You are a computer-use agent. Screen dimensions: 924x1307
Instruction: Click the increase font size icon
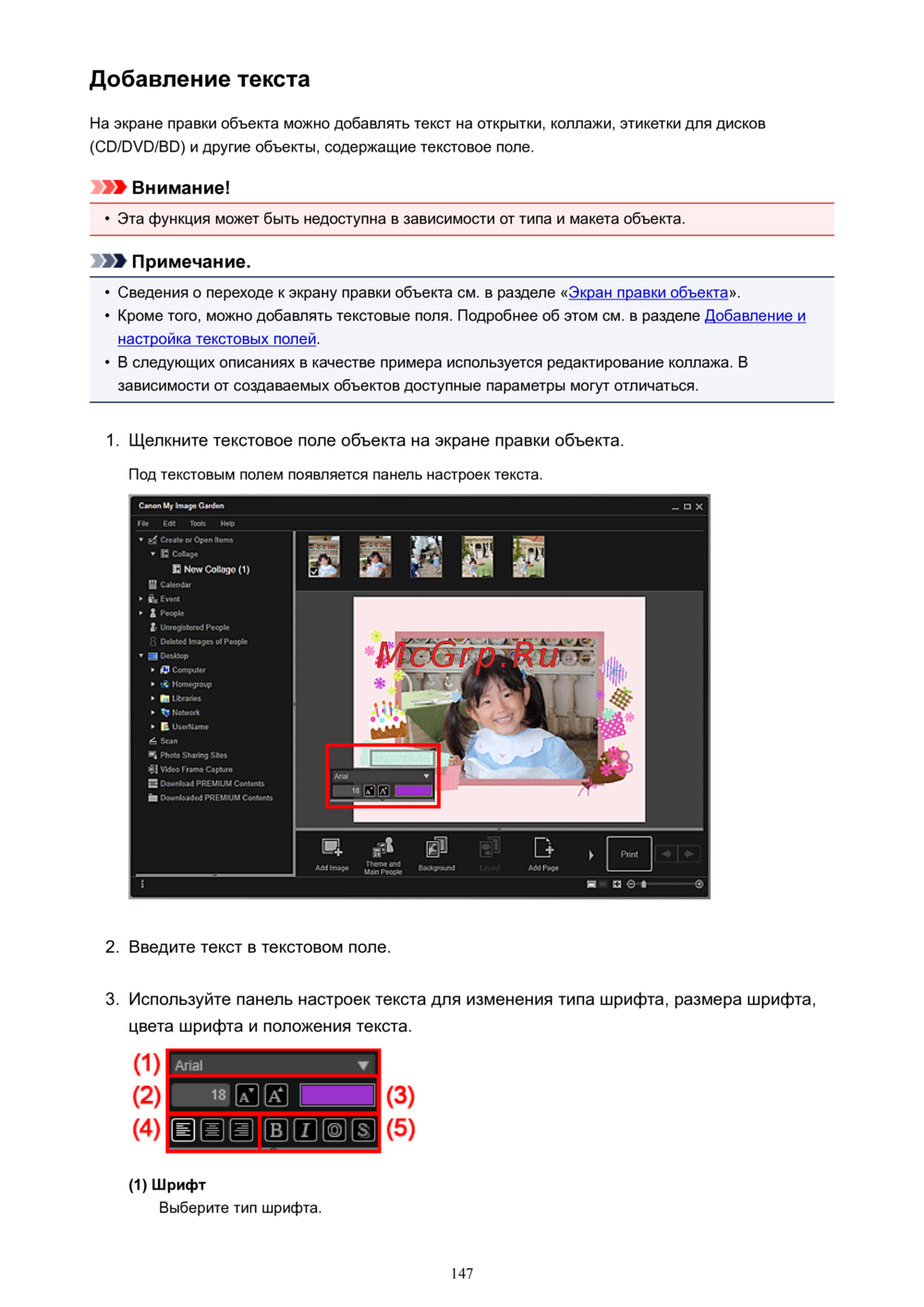[276, 1095]
